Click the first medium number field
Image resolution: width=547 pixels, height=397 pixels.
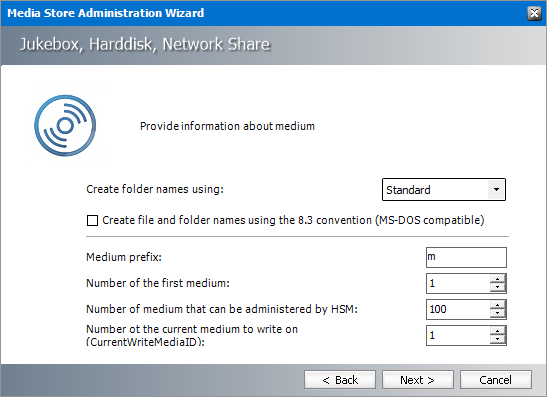(458, 283)
